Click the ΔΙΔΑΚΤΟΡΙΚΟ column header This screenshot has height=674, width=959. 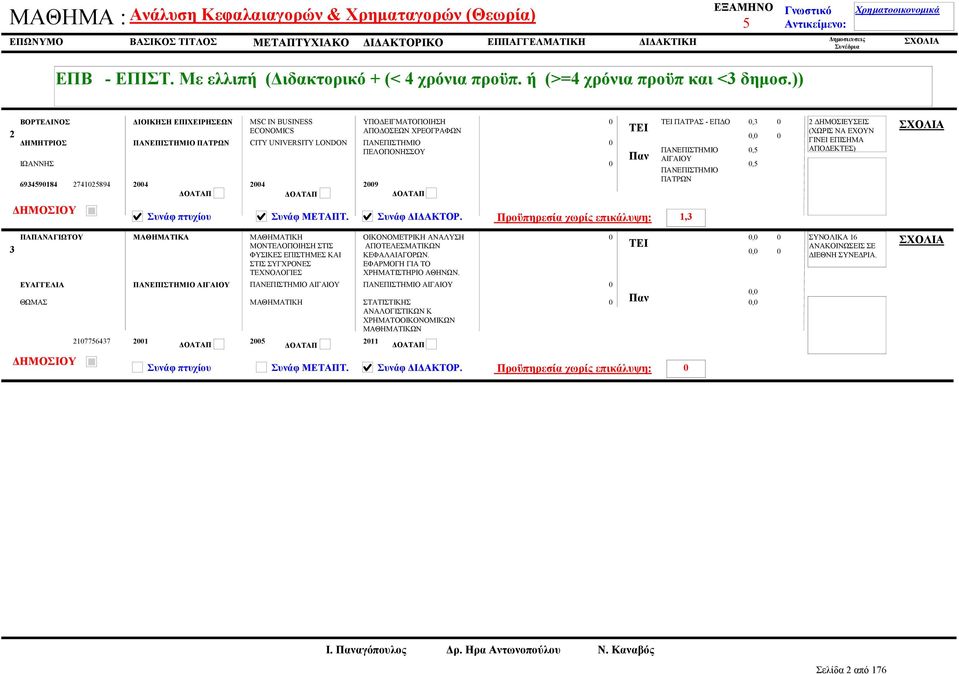[x=403, y=42]
